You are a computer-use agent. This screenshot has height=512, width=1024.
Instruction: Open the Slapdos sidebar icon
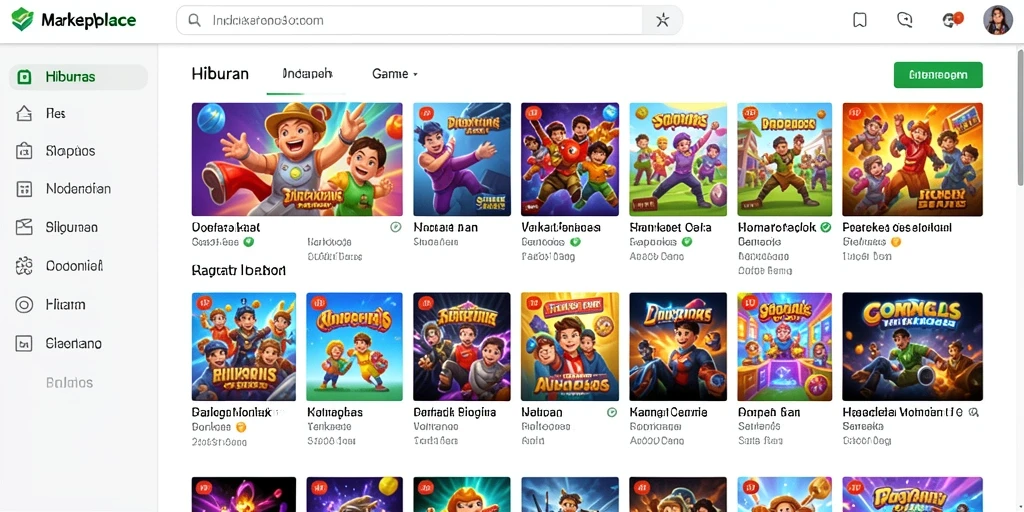24,152
